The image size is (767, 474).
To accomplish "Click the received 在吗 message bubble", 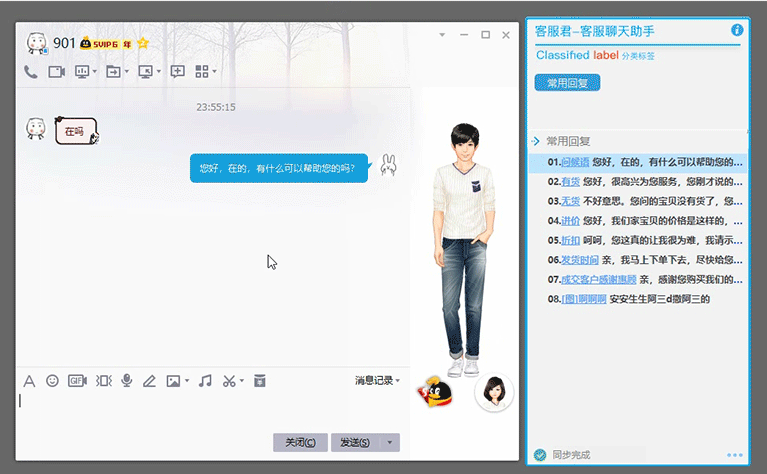I will coord(76,131).
